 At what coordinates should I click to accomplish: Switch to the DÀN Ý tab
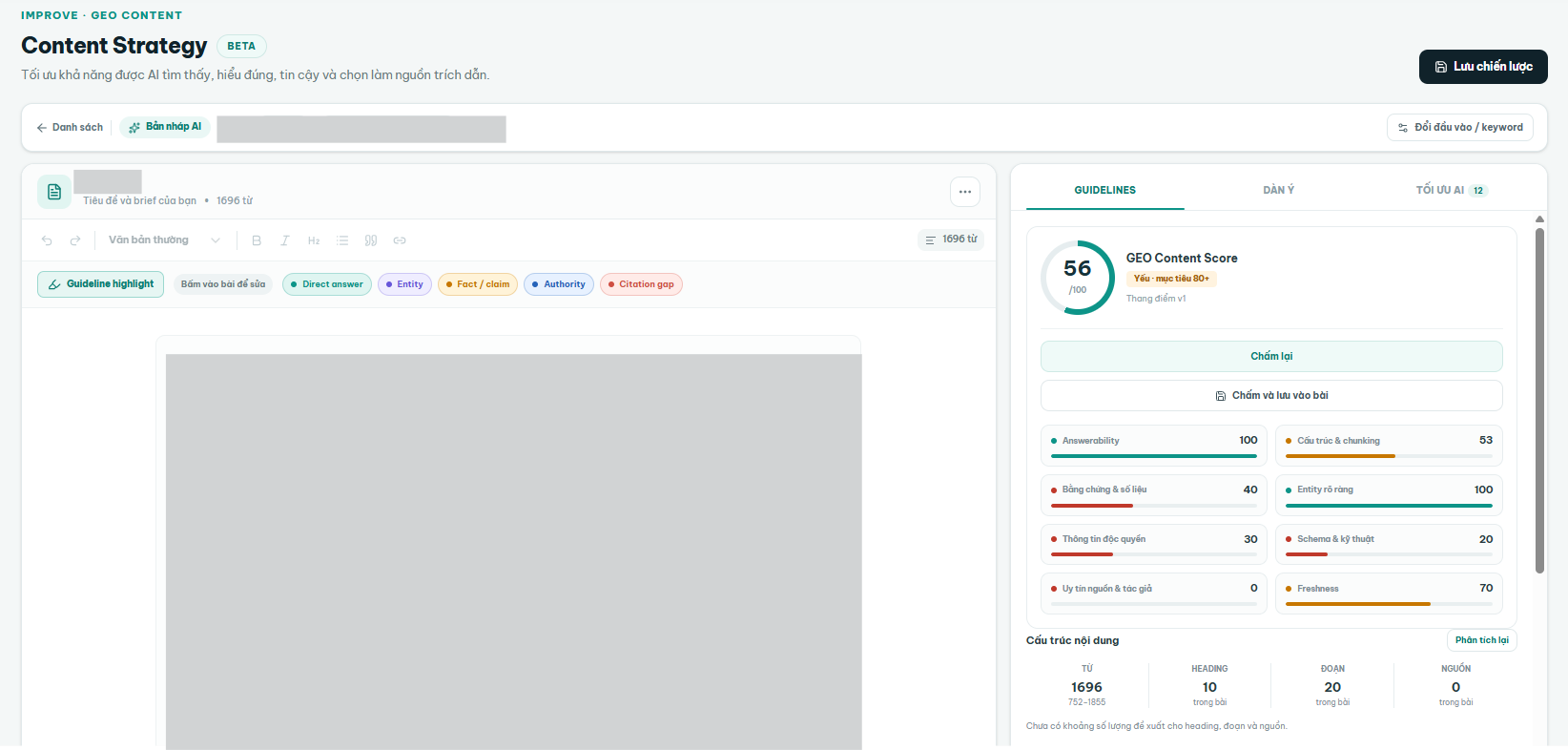coord(1278,190)
